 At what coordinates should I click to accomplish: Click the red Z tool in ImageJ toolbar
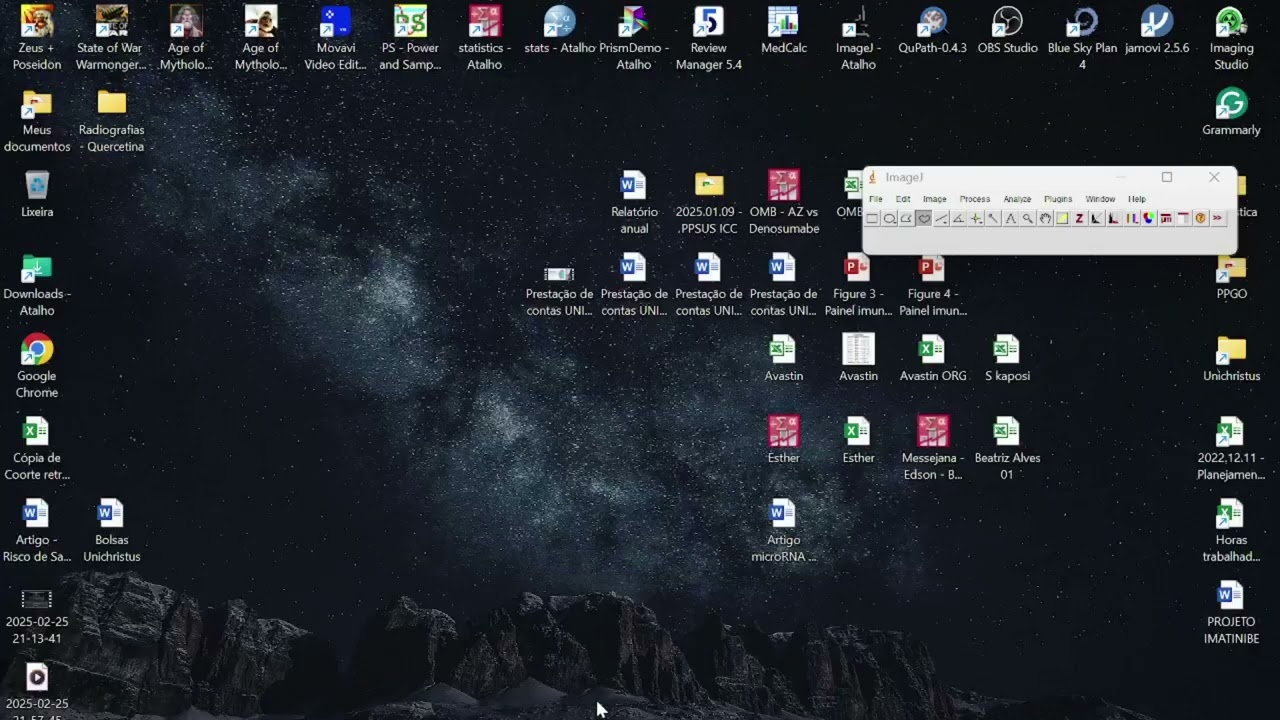pos(1079,218)
